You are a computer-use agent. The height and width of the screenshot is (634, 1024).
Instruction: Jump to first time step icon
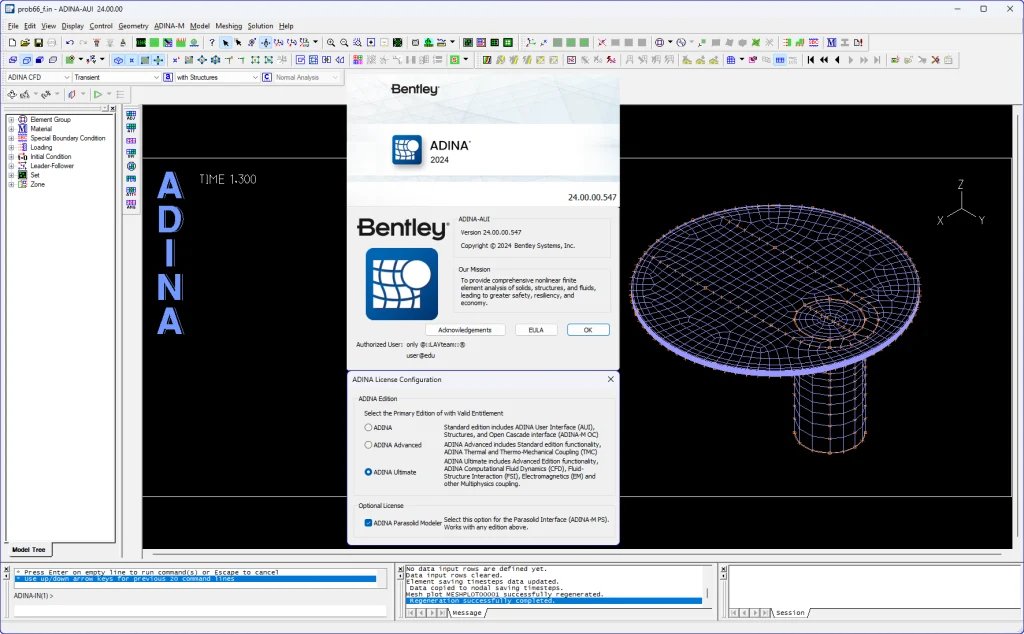pos(811,60)
